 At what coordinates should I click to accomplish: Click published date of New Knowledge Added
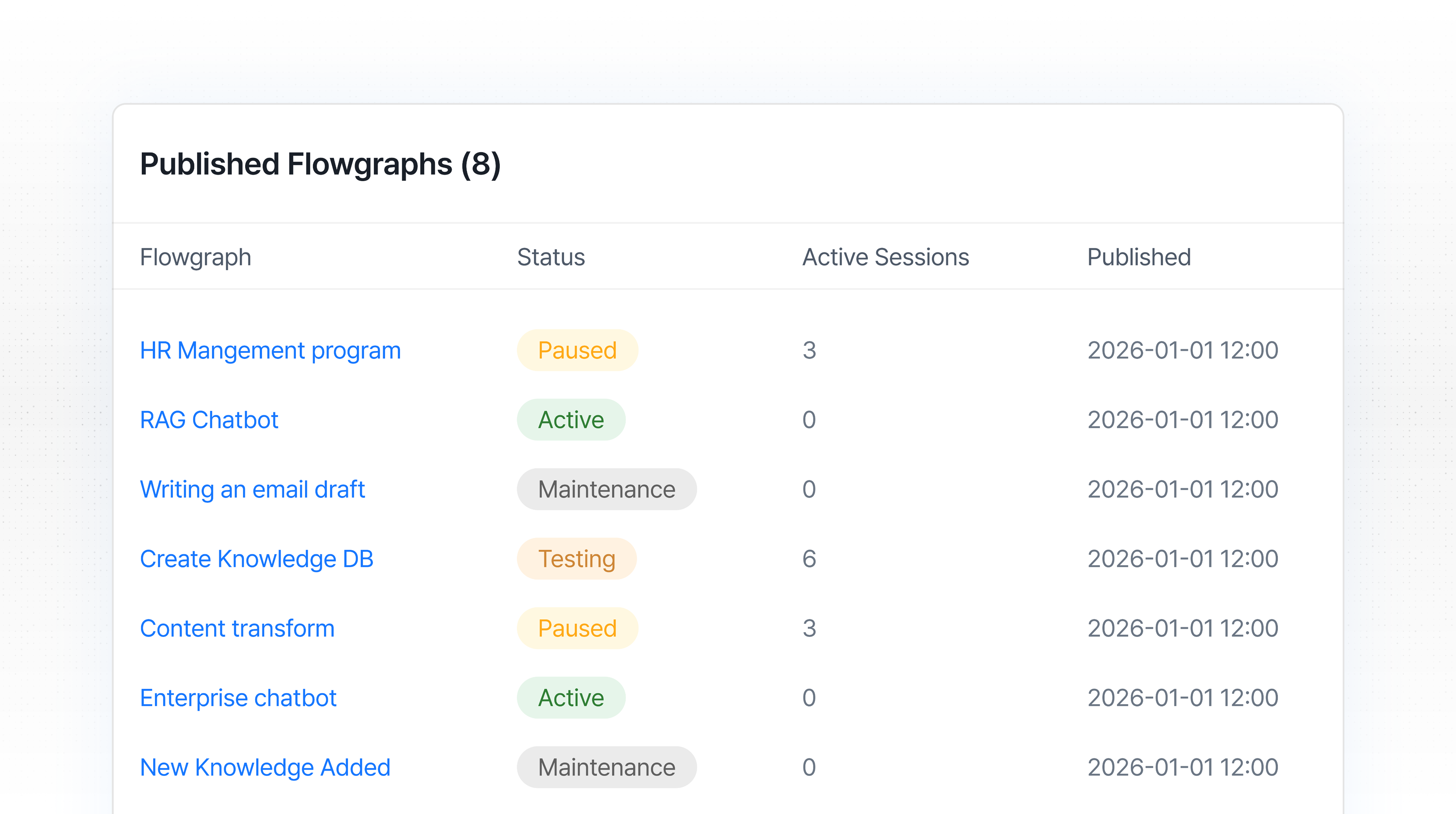pos(1183,767)
